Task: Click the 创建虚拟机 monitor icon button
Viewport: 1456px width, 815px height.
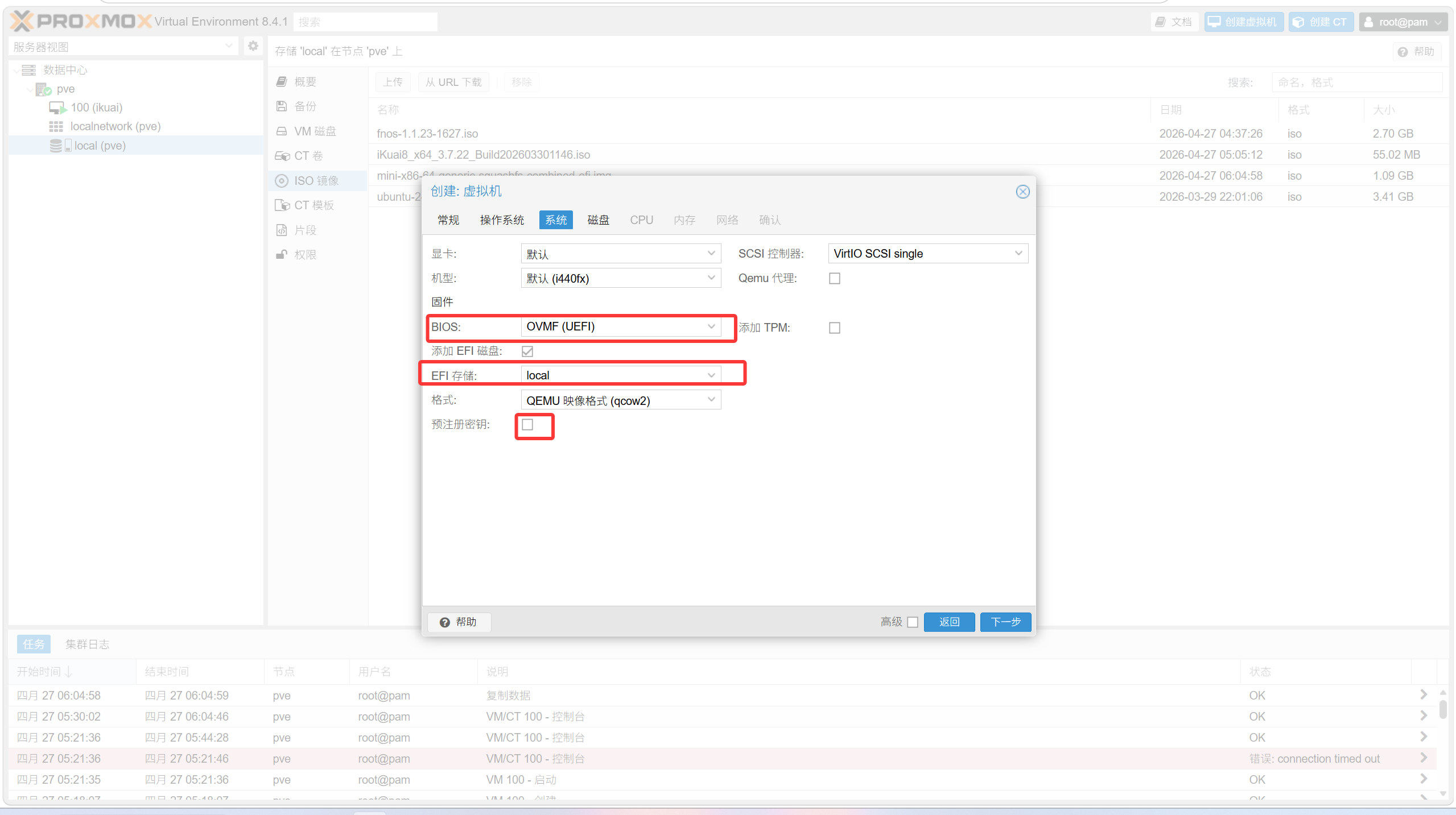Action: coord(1243,22)
